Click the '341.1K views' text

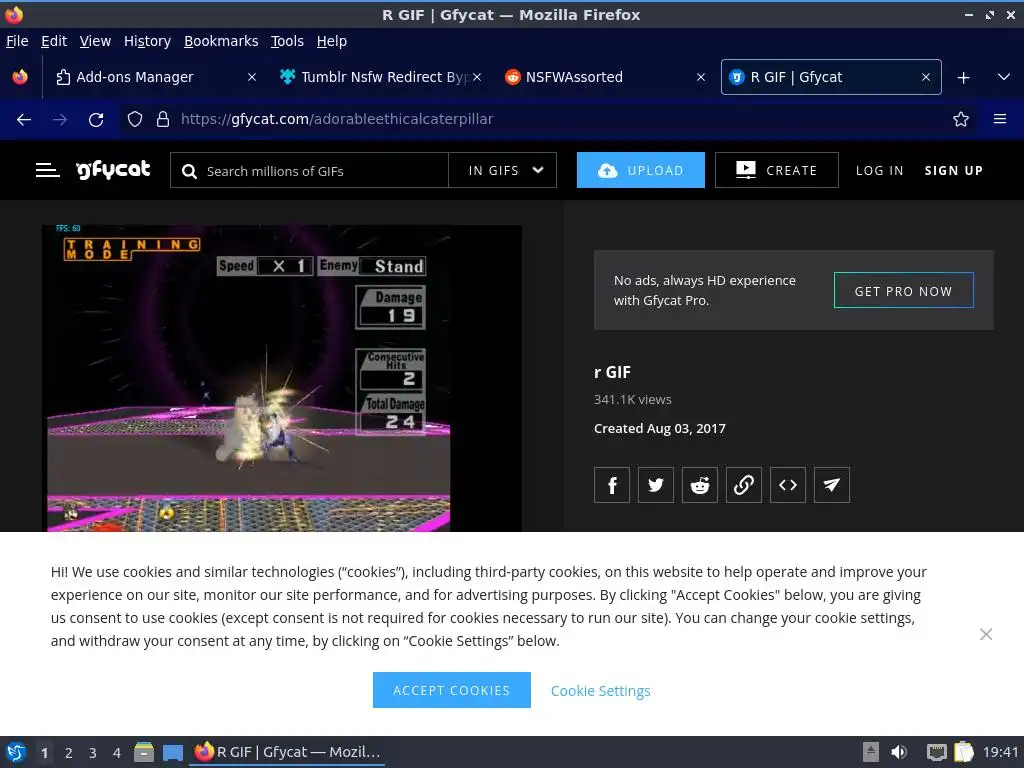coord(633,400)
